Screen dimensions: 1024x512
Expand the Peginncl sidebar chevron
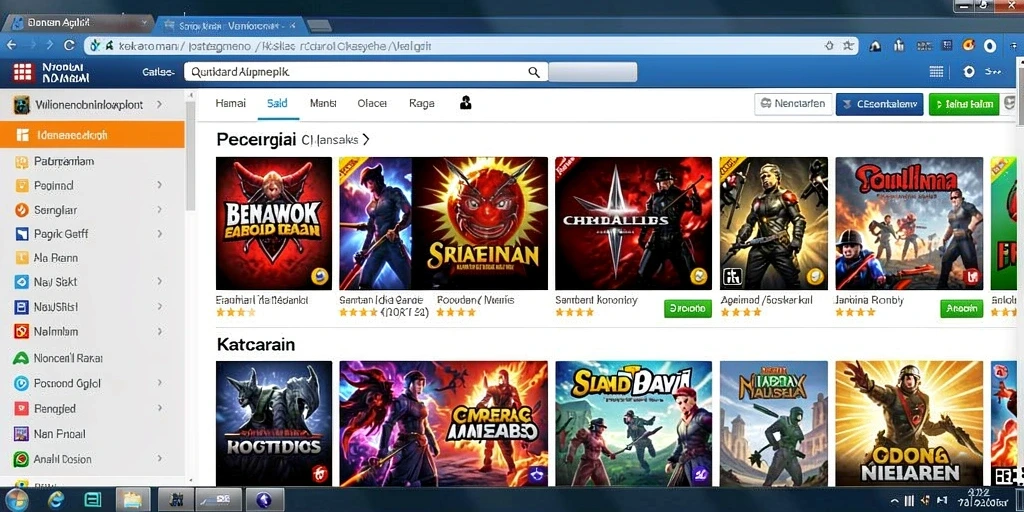[x=159, y=185]
